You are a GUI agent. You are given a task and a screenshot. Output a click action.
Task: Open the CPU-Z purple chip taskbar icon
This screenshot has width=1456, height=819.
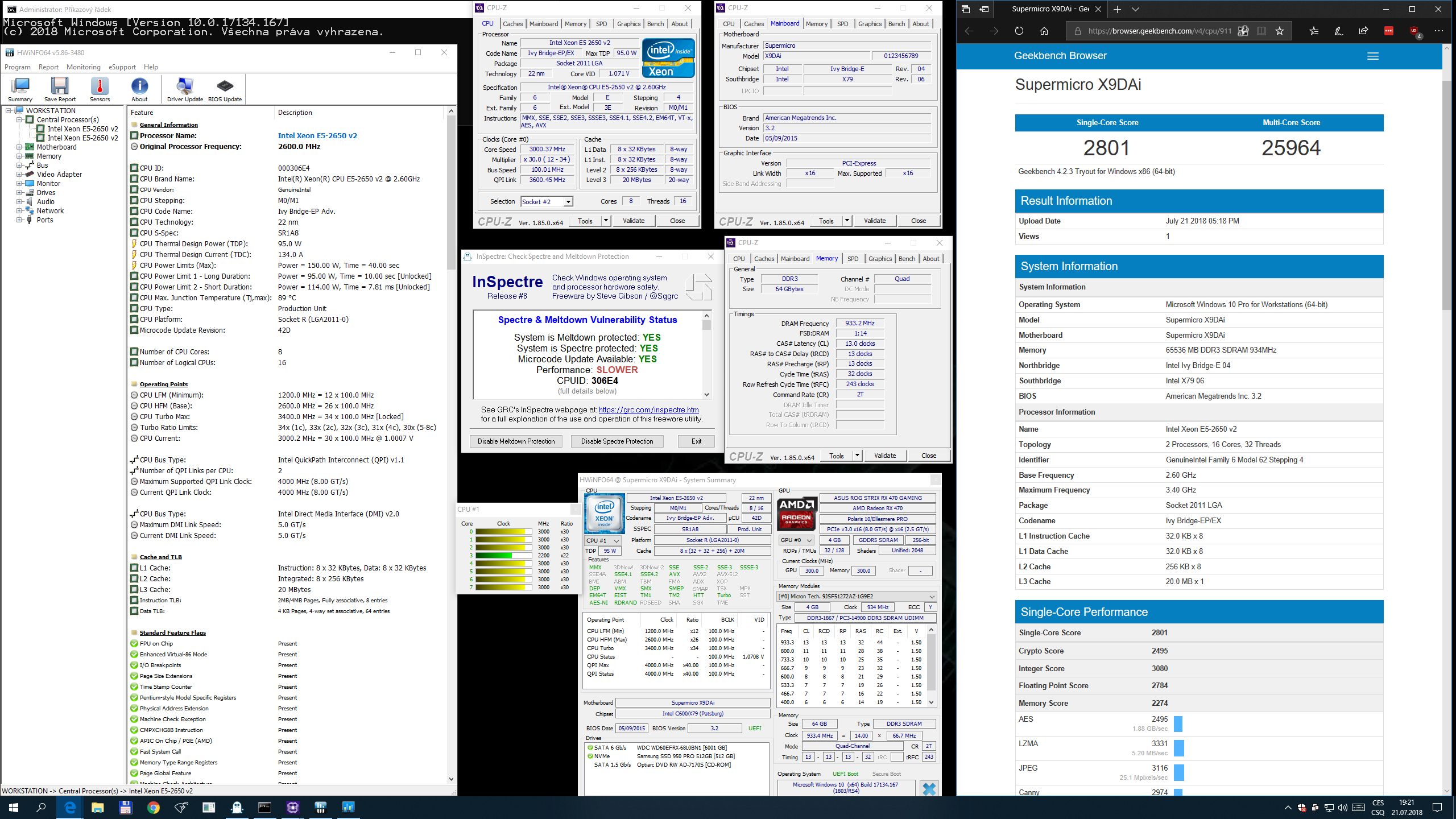click(x=292, y=807)
